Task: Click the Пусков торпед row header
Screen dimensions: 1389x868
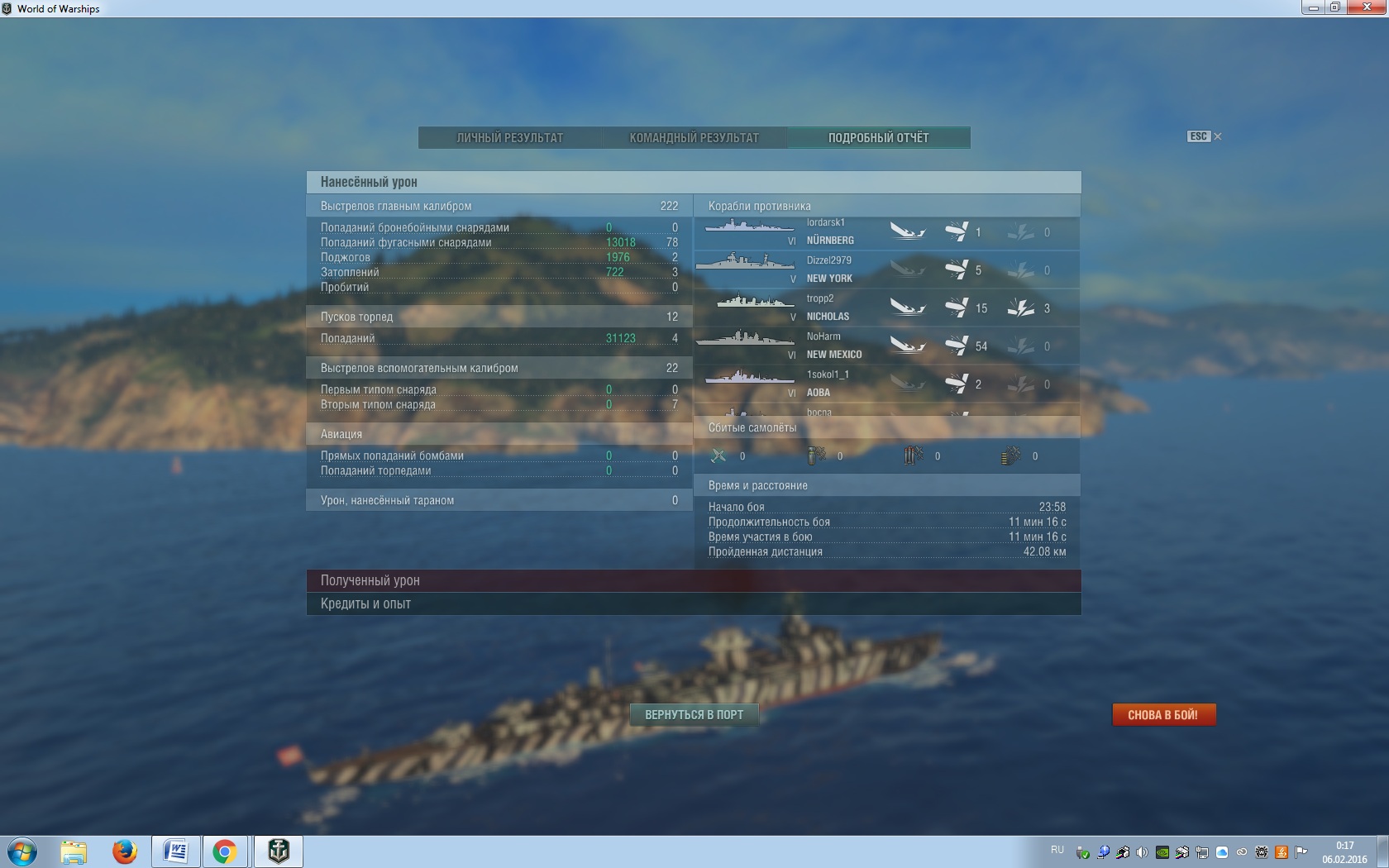Action: 499,317
